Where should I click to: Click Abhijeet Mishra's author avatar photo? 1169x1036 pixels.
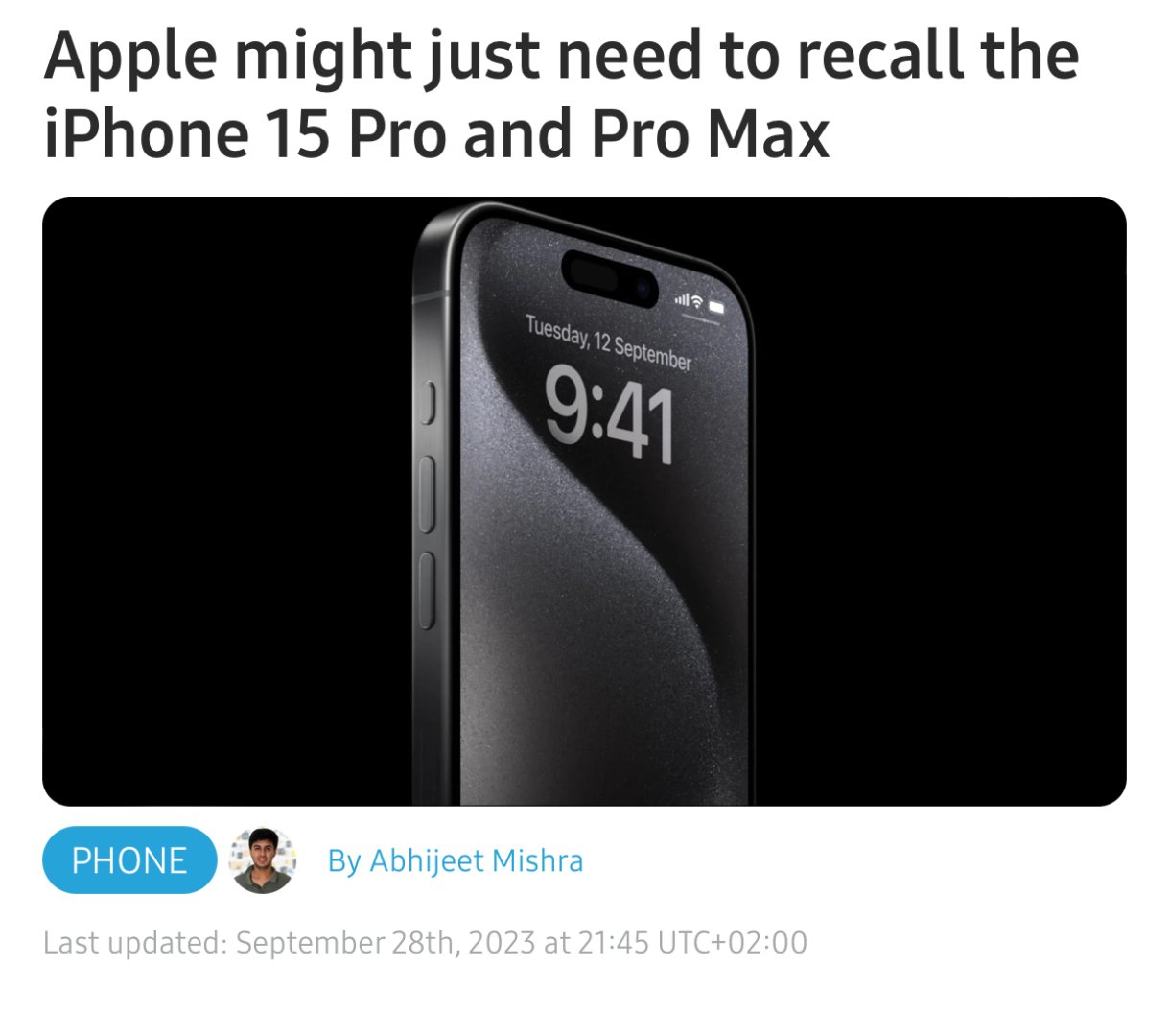[x=263, y=860]
